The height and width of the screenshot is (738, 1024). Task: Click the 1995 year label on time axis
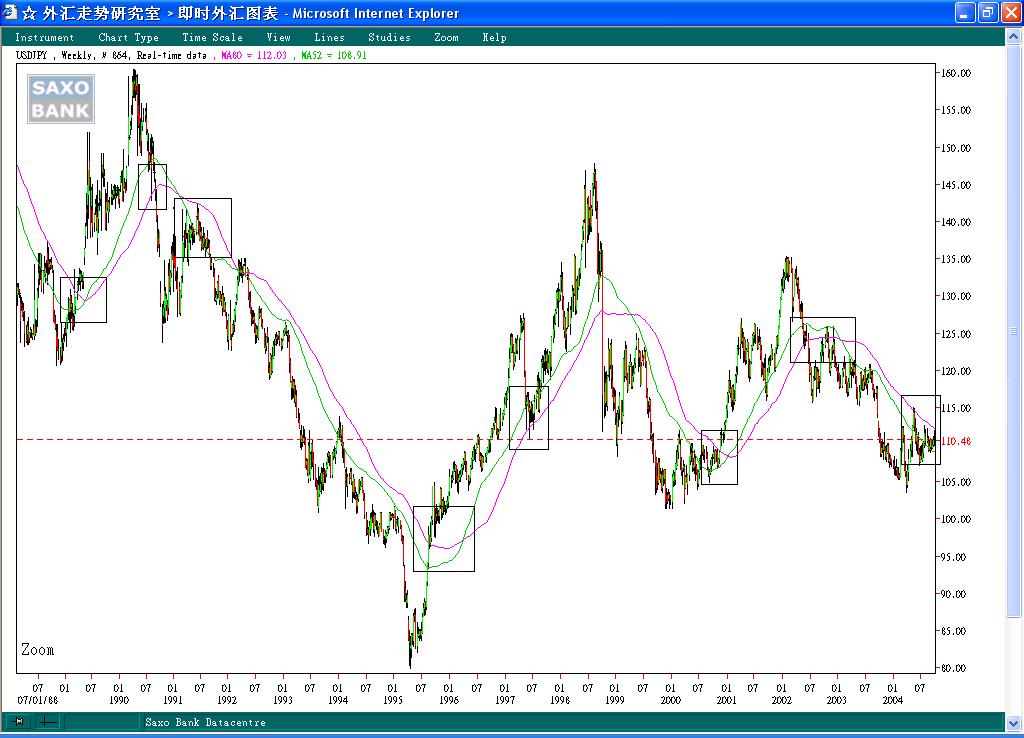tap(392, 700)
